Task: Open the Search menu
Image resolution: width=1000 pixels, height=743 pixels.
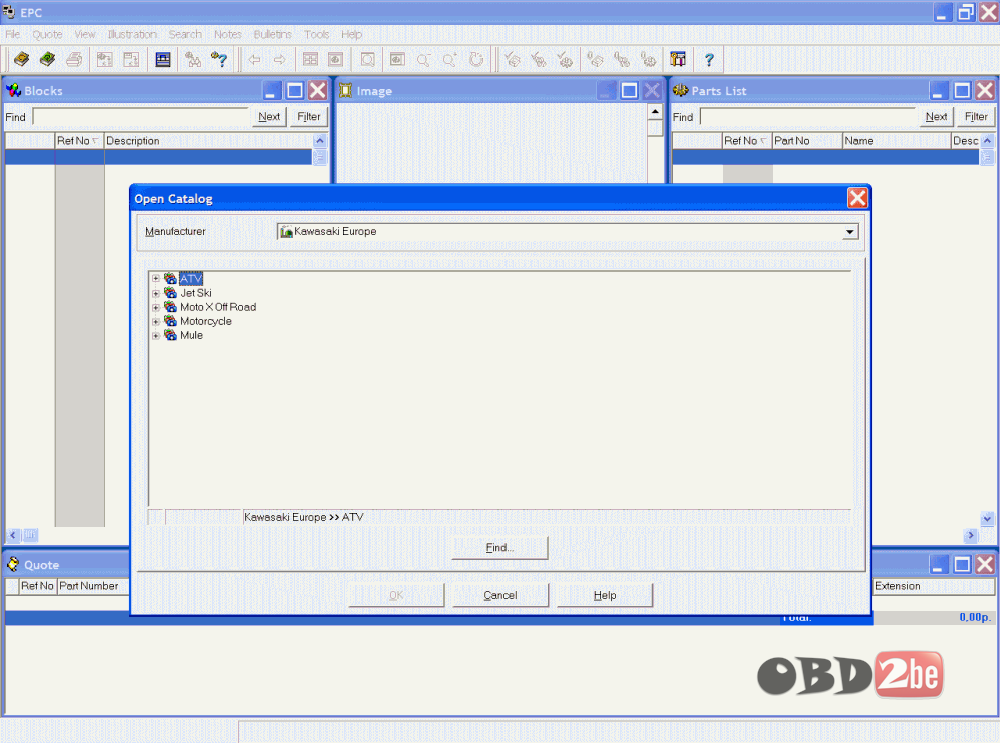Action: click(185, 34)
